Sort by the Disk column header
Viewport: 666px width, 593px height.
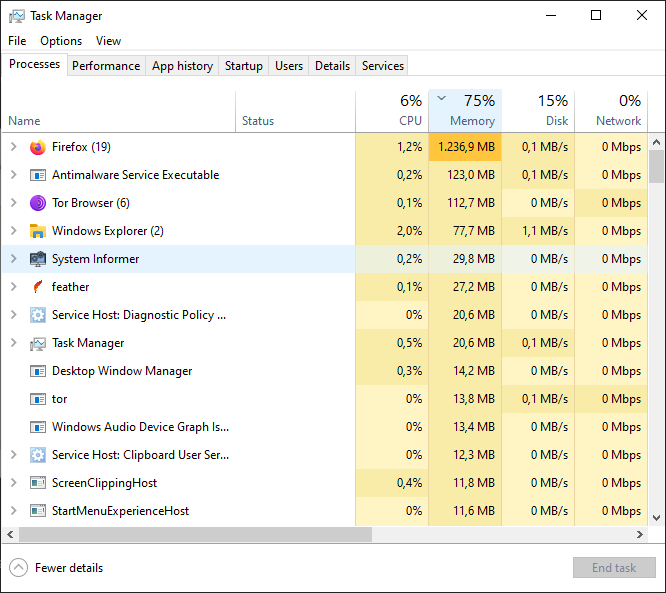click(x=538, y=111)
